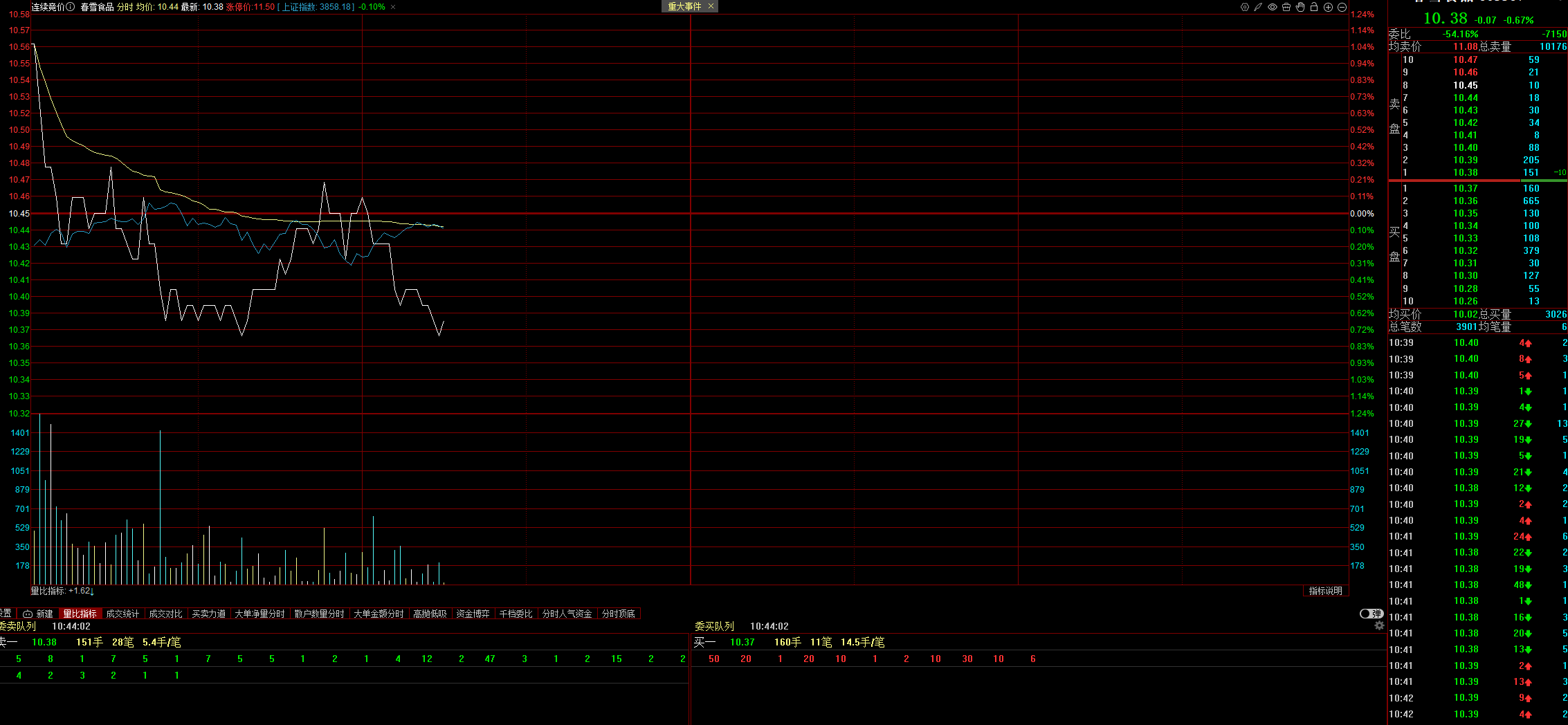Click the 上证指数: 3858.18 readout
1568x725 pixels.
coord(318,7)
